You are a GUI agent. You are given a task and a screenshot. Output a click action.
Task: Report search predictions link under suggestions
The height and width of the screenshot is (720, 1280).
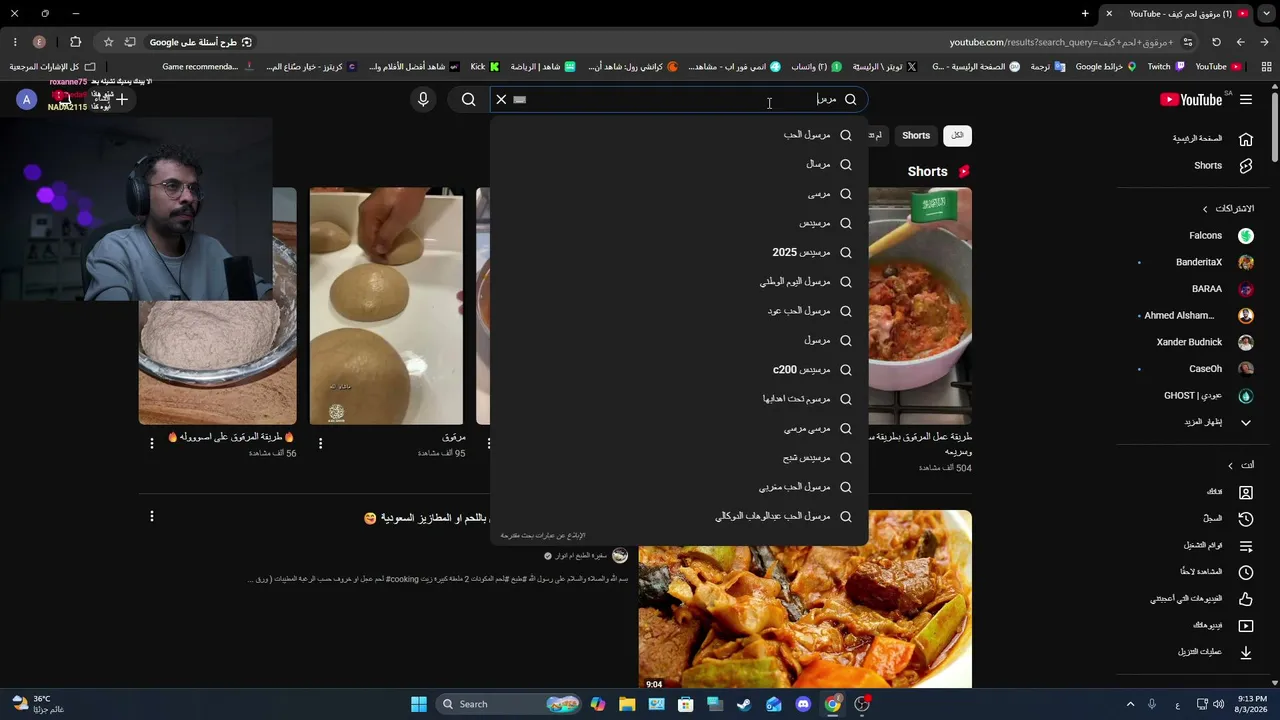click(543, 536)
